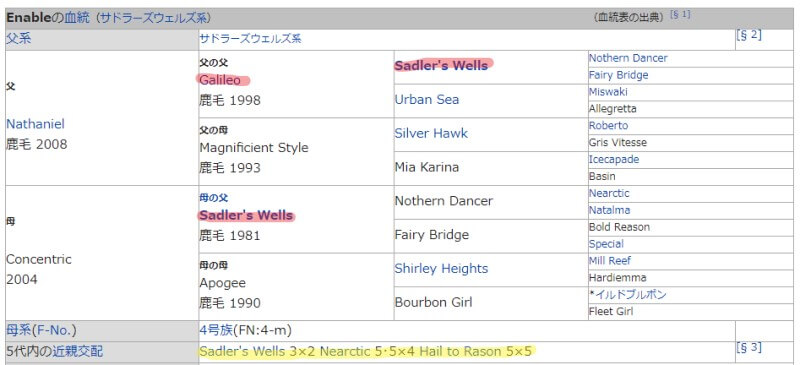Open the 血統 link in the header
Viewport: 800px width, 365px height.
tap(77, 18)
